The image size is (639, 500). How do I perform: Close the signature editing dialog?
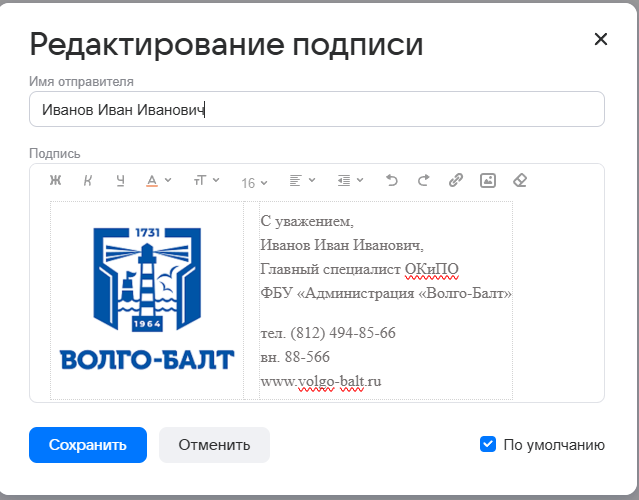(600, 40)
